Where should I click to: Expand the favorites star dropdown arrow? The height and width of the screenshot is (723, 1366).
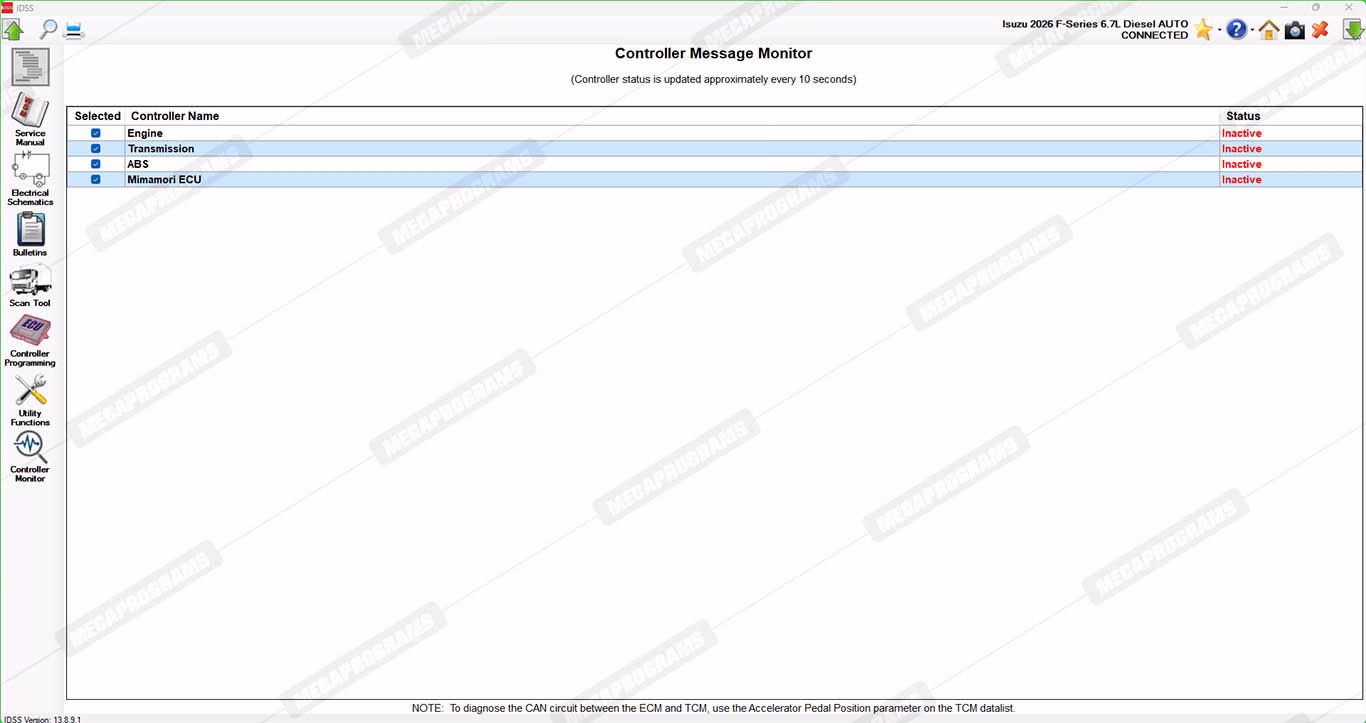pos(1220,30)
